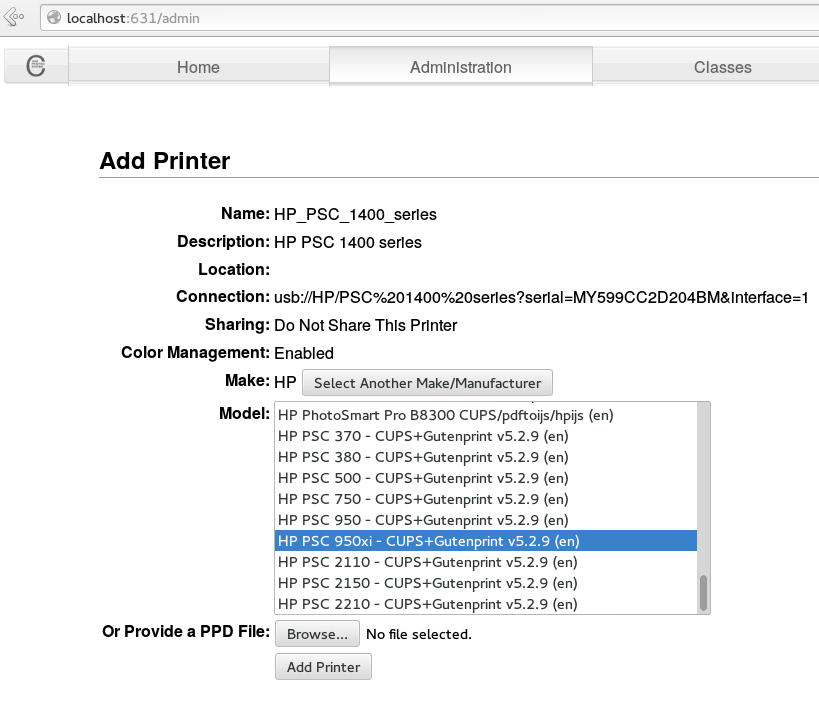The image size is (819, 707).
Task: Choose HP PSC 2210 in model list
Action: click(x=486, y=604)
